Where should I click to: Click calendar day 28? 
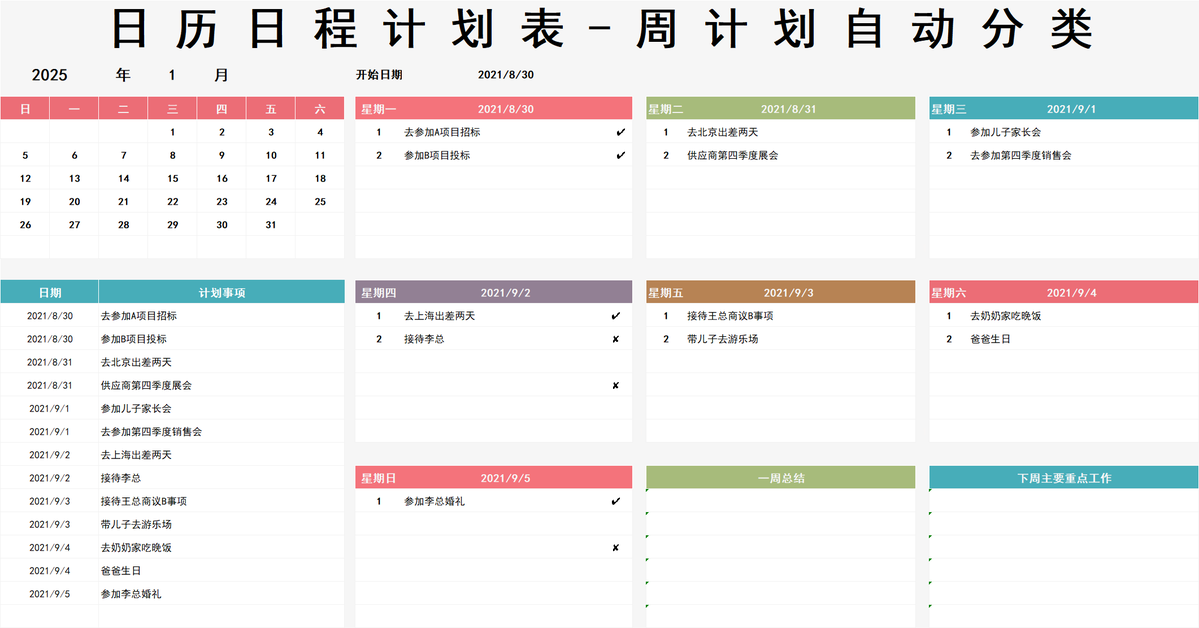(123, 225)
